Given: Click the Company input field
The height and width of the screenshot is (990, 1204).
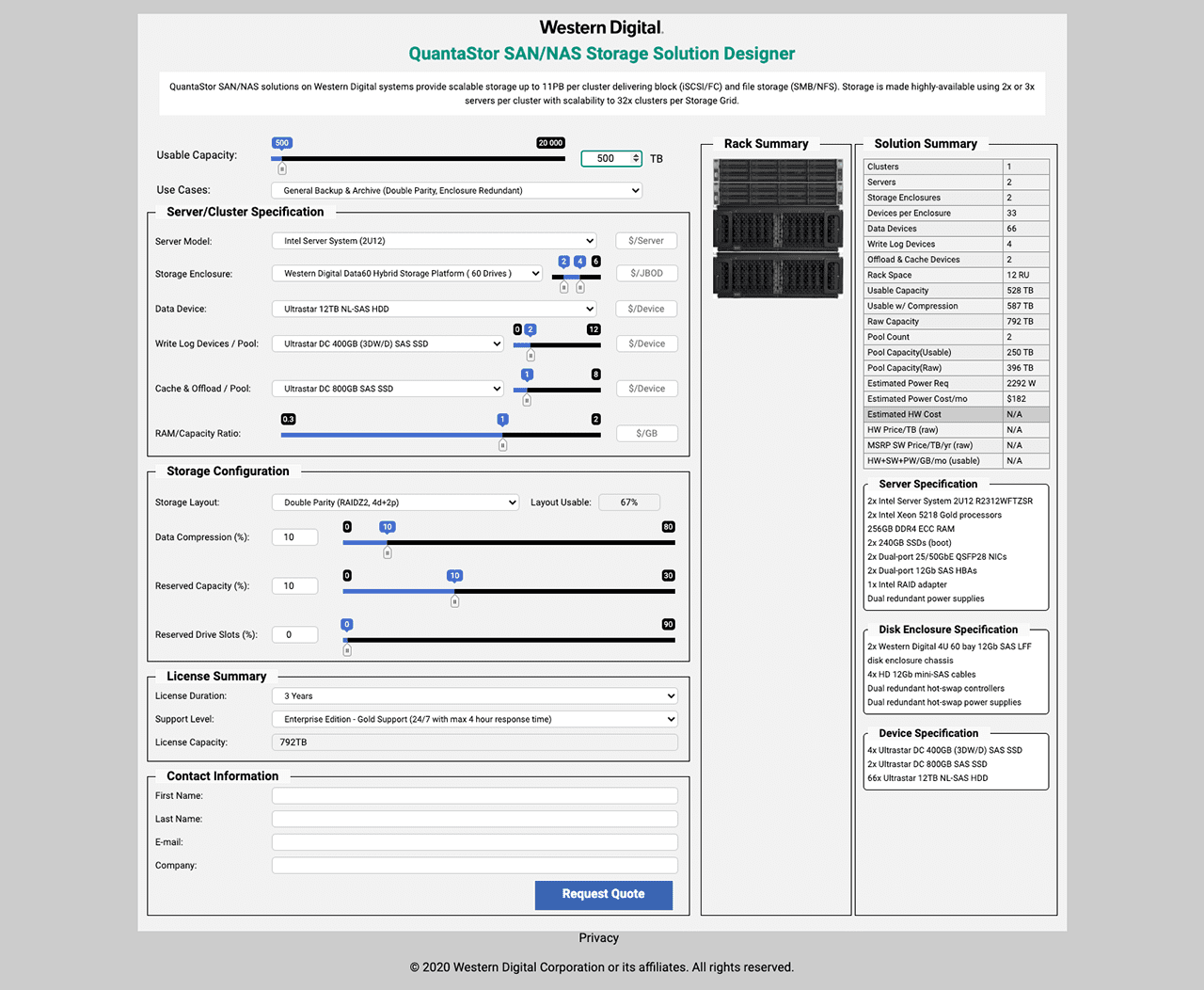Looking at the screenshot, I should pyautogui.click(x=475, y=866).
